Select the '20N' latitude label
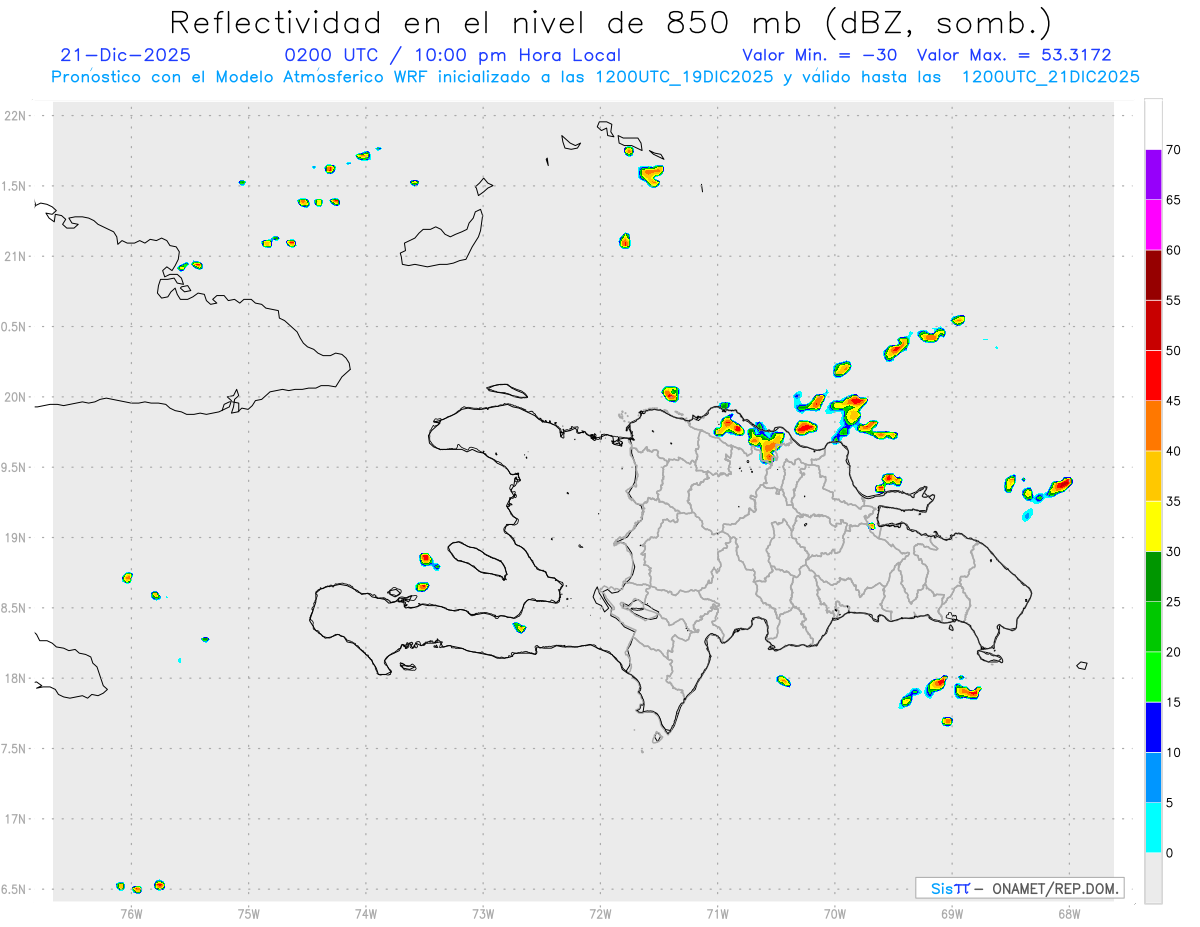 17,397
